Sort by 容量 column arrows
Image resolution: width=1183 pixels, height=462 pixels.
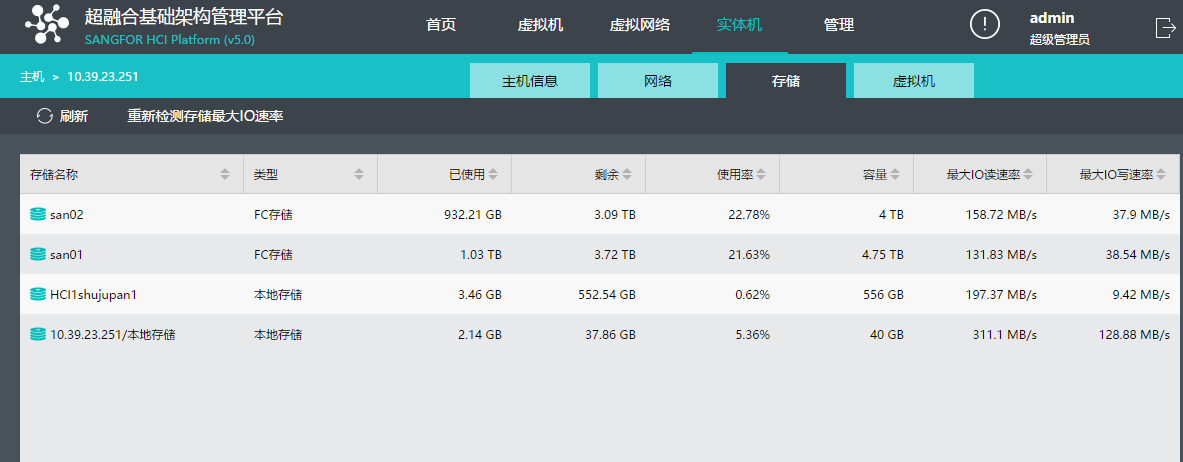[895, 174]
